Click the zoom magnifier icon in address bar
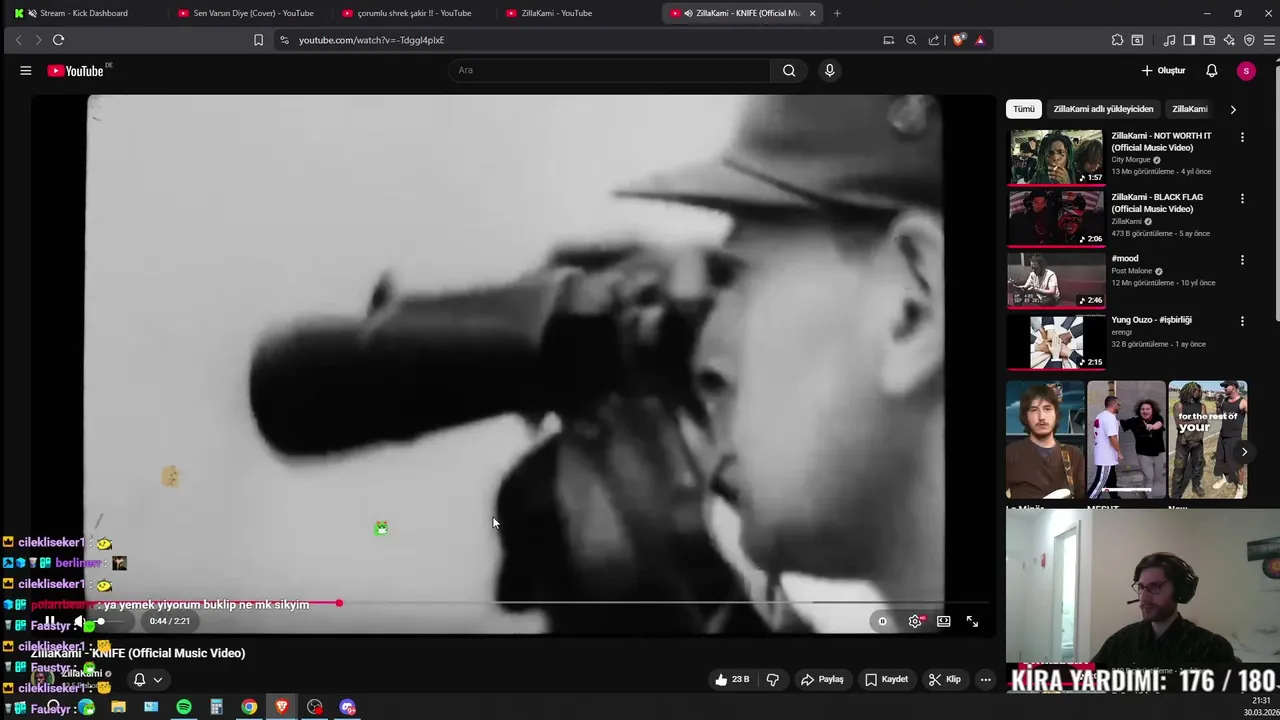This screenshot has width=1280, height=720. coord(911,40)
